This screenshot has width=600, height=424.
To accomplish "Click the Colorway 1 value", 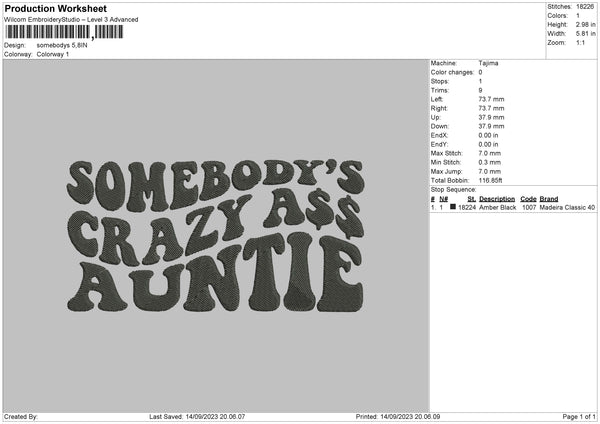I will pos(53,54).
